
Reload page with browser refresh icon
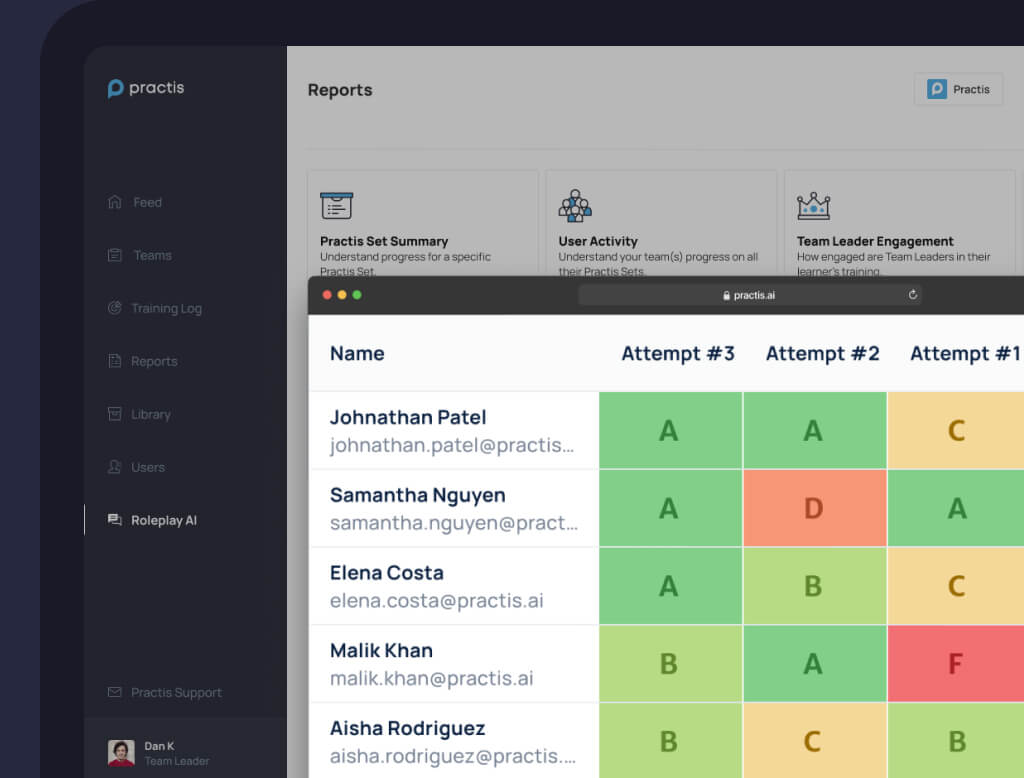pyautogui.click(x=912, y=295)
